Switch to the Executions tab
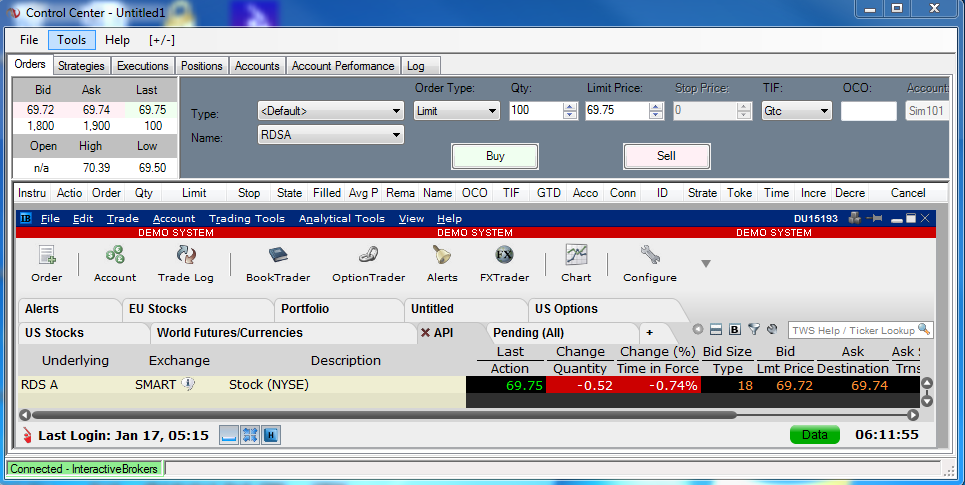965x485 pixels. click(x=143, y=66)
